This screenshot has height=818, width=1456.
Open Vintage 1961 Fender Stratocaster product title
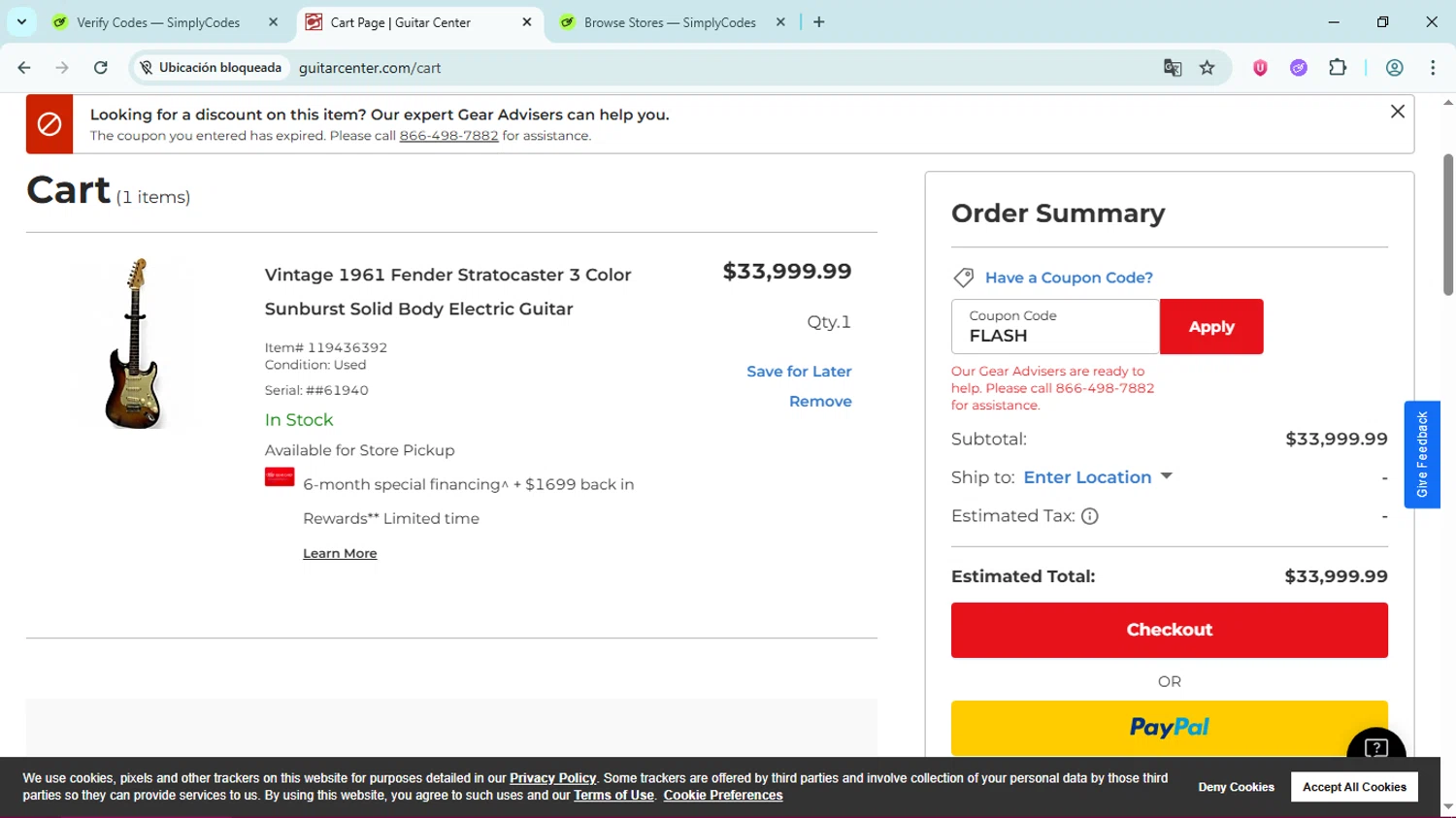447,291
